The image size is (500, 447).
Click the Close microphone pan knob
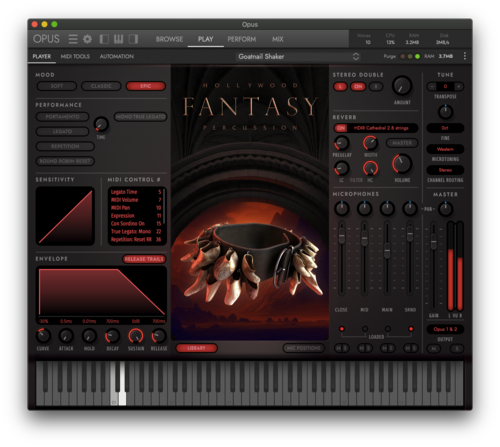coord(341,209)
